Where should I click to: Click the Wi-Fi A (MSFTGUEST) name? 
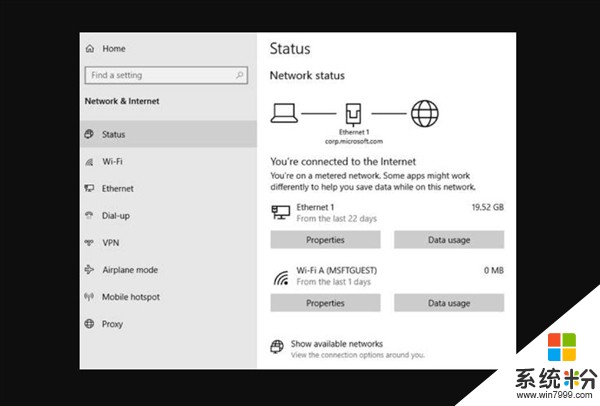pos(337,270)
